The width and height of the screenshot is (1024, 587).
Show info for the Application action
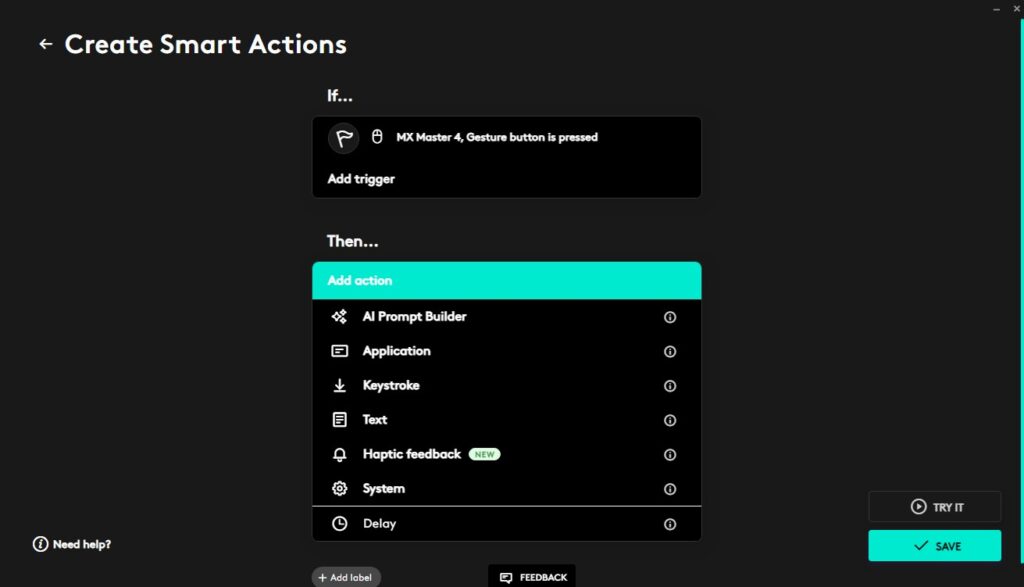[x=670, y=352]
